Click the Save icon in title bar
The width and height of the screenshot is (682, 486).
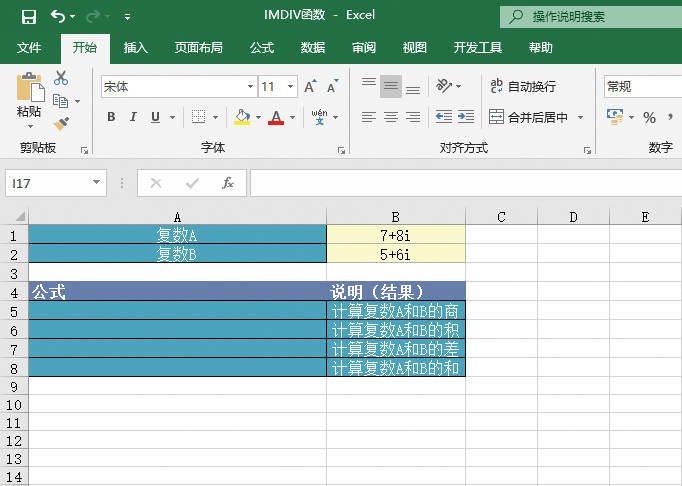pyautogui.click(x=28, y=17)
